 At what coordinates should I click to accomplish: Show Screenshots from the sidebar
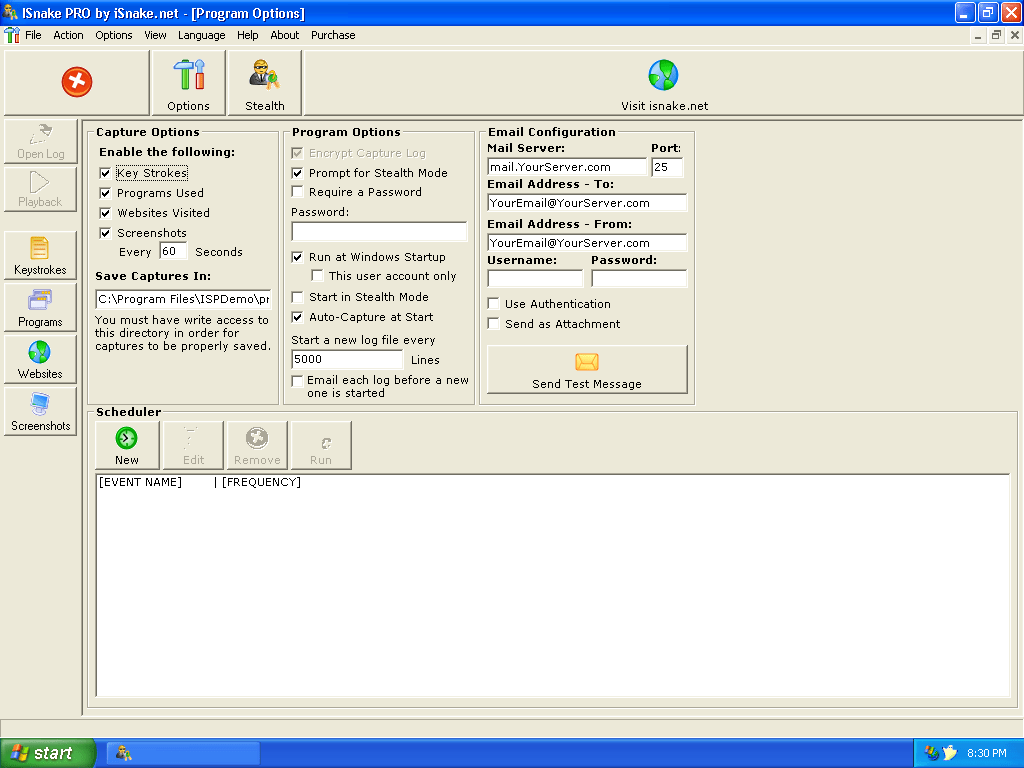click(x=40, y=412)
